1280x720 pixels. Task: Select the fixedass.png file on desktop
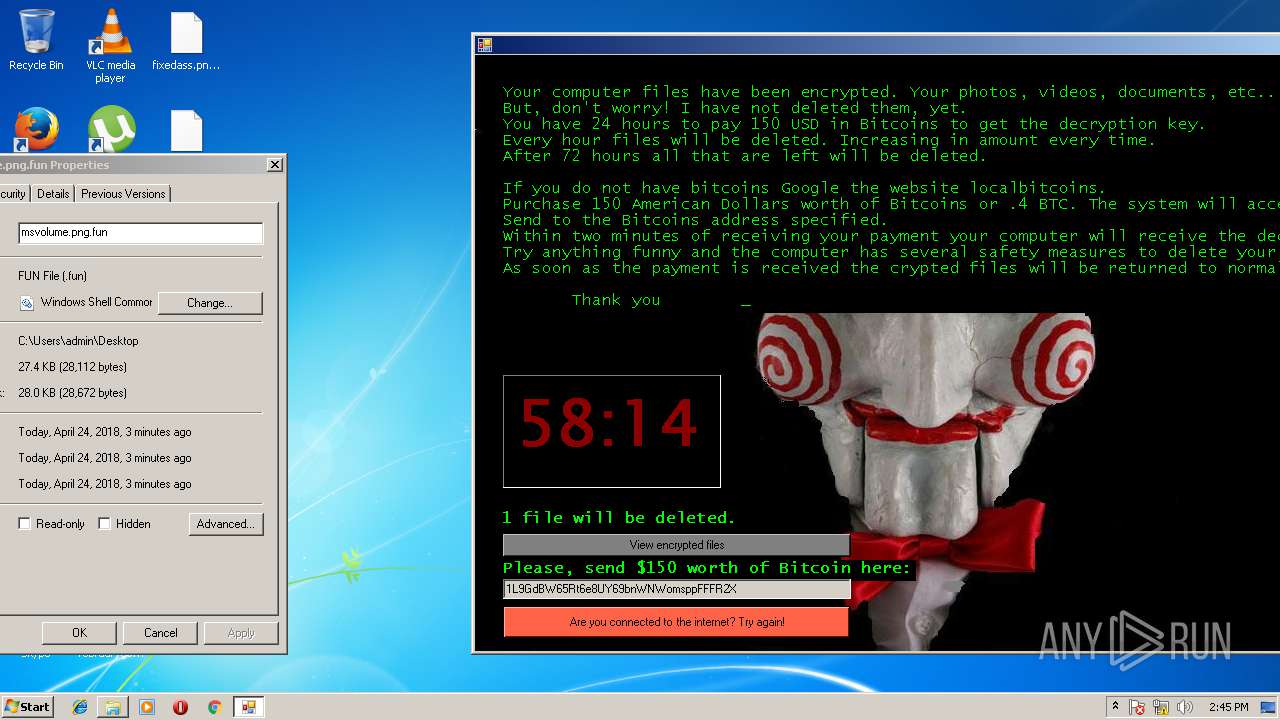[186, 42]
